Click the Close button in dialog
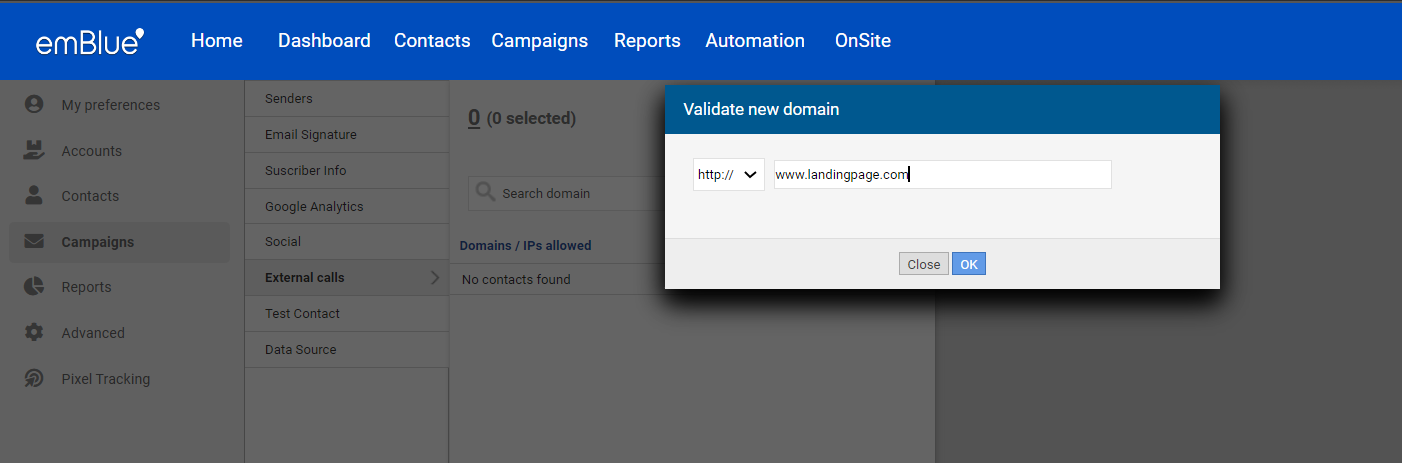The width and height of the screenshot is (1402, 463). click(x=924, y=264)
